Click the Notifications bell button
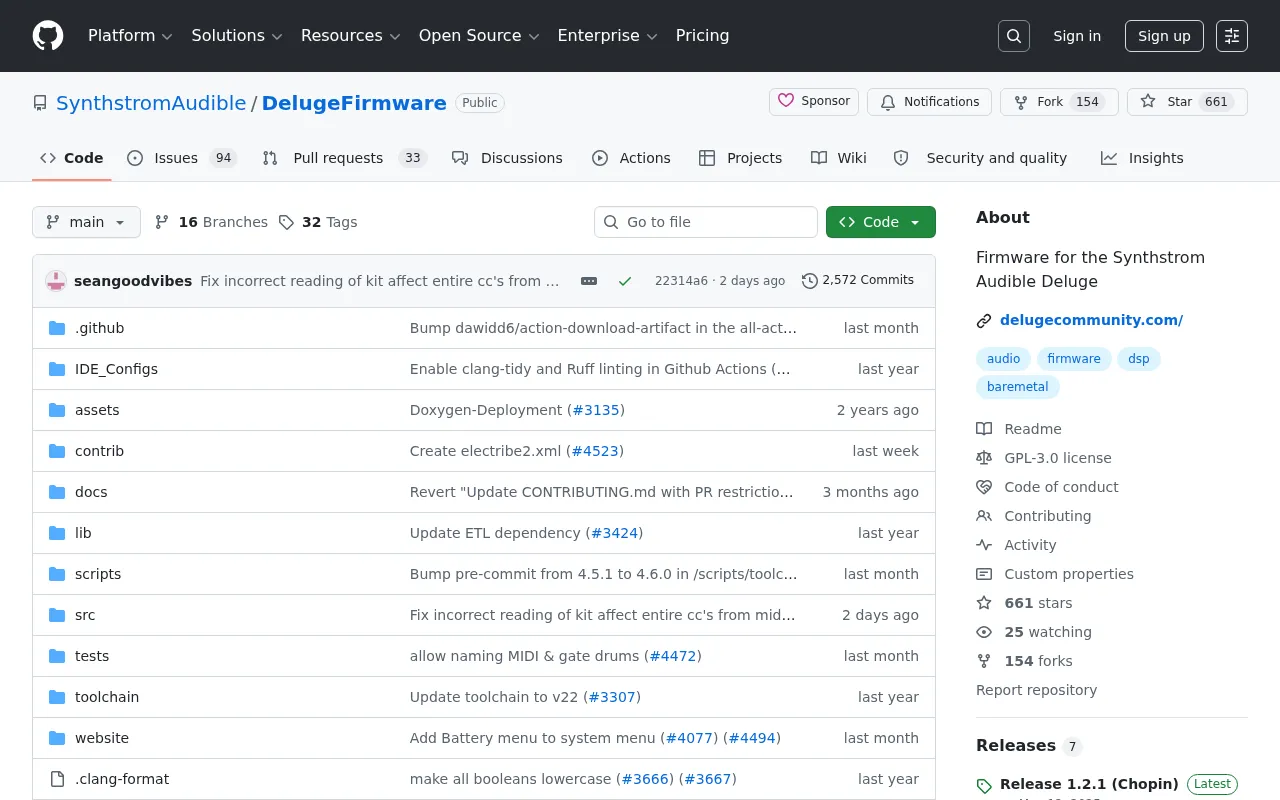Screen dimensions: 1280x800 coord(929,102)
